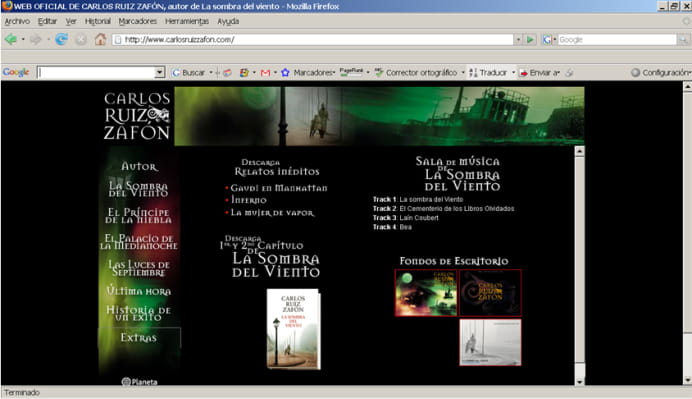Screen dimensions: 692x399
Task: Open Historia de un éxito section
Action: (x=139, y=313)
